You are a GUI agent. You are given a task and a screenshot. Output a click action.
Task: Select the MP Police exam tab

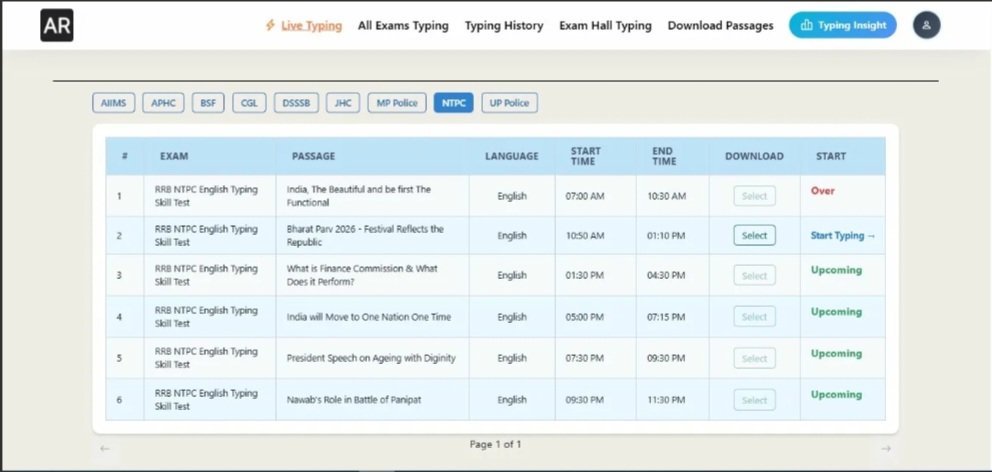click(397, 103)
